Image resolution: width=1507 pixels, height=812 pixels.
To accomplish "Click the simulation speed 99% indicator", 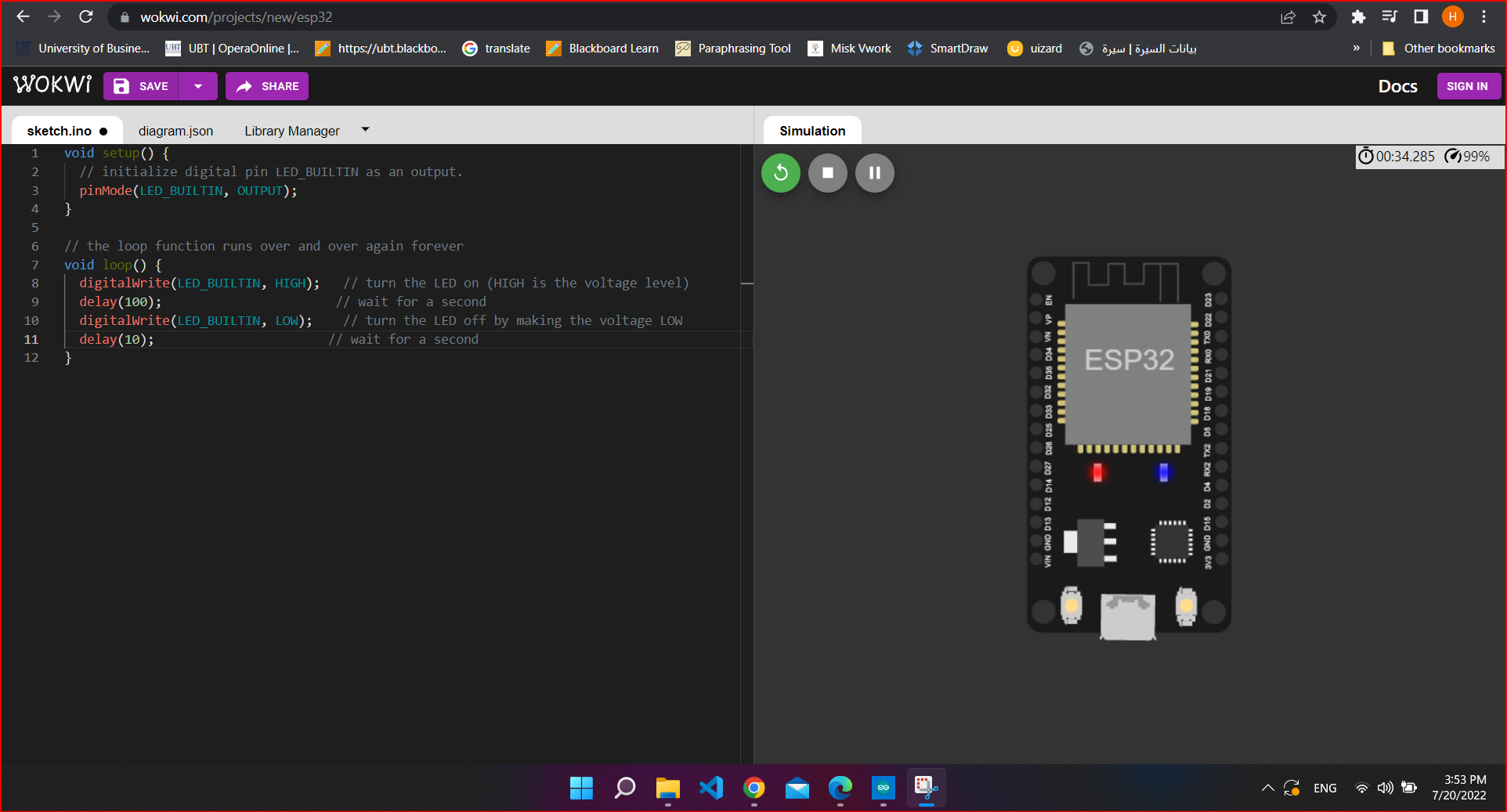I will click(1467, 157).
